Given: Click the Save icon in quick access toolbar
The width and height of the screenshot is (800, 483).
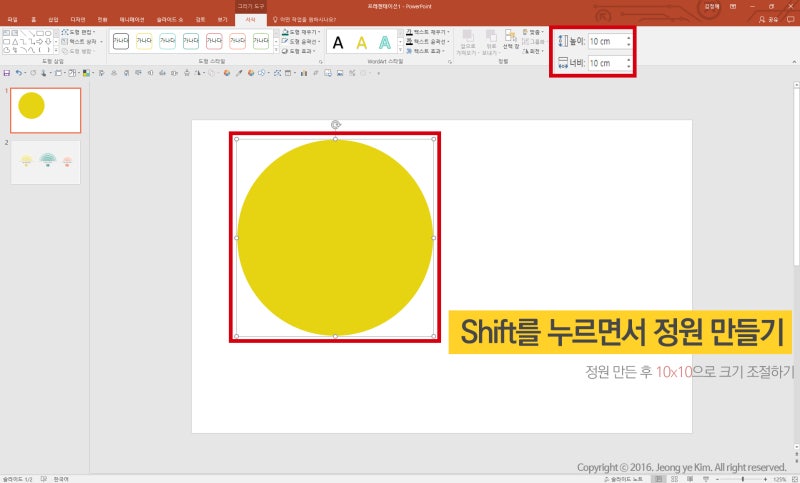Looking at the screenshot, I should tap(7, 73).
